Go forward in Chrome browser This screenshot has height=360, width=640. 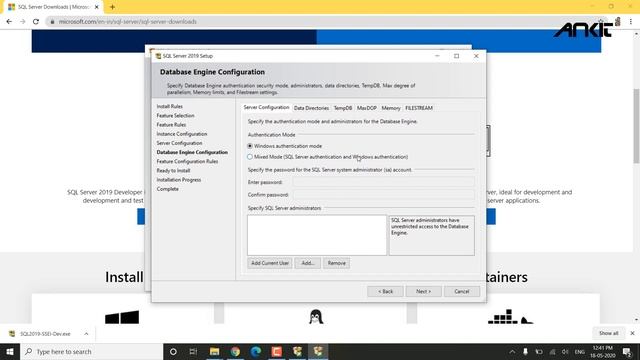(x=22, y=22)
